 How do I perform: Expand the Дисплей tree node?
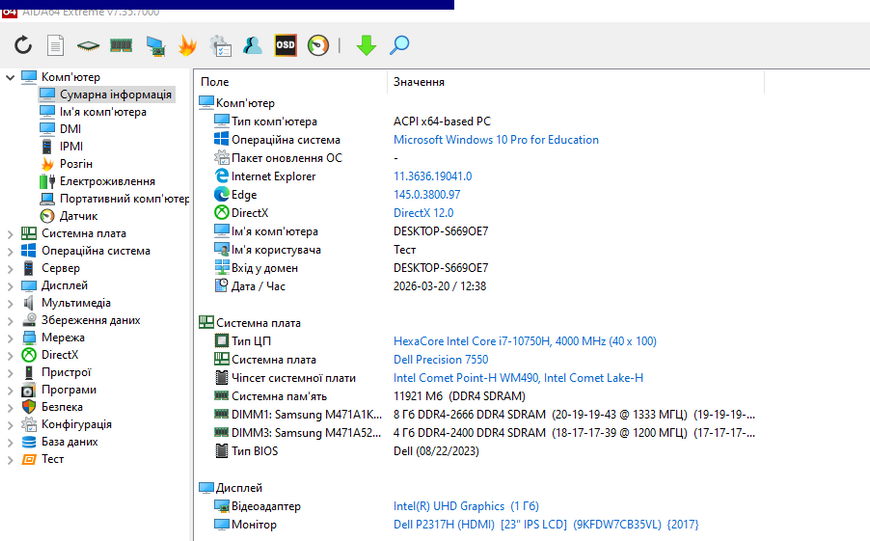coord(10,286)
